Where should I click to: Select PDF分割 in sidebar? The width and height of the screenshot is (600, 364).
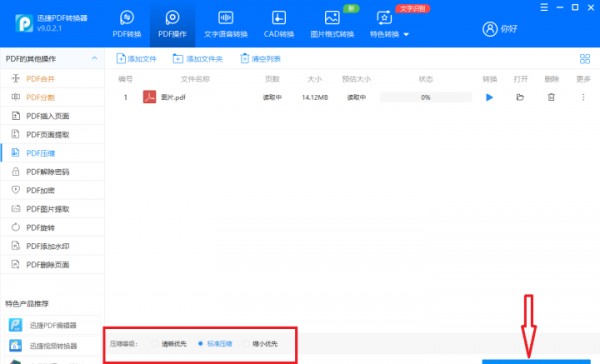coord(52,97)
